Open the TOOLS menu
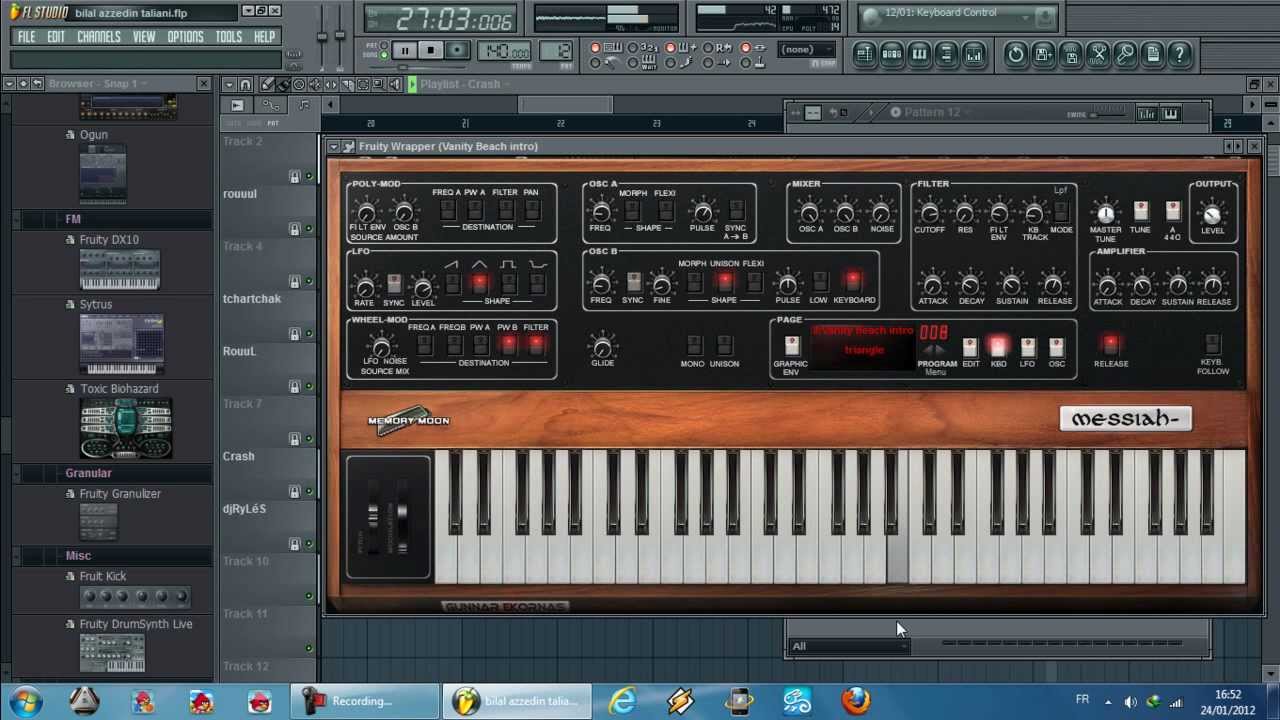 point(229,37)
